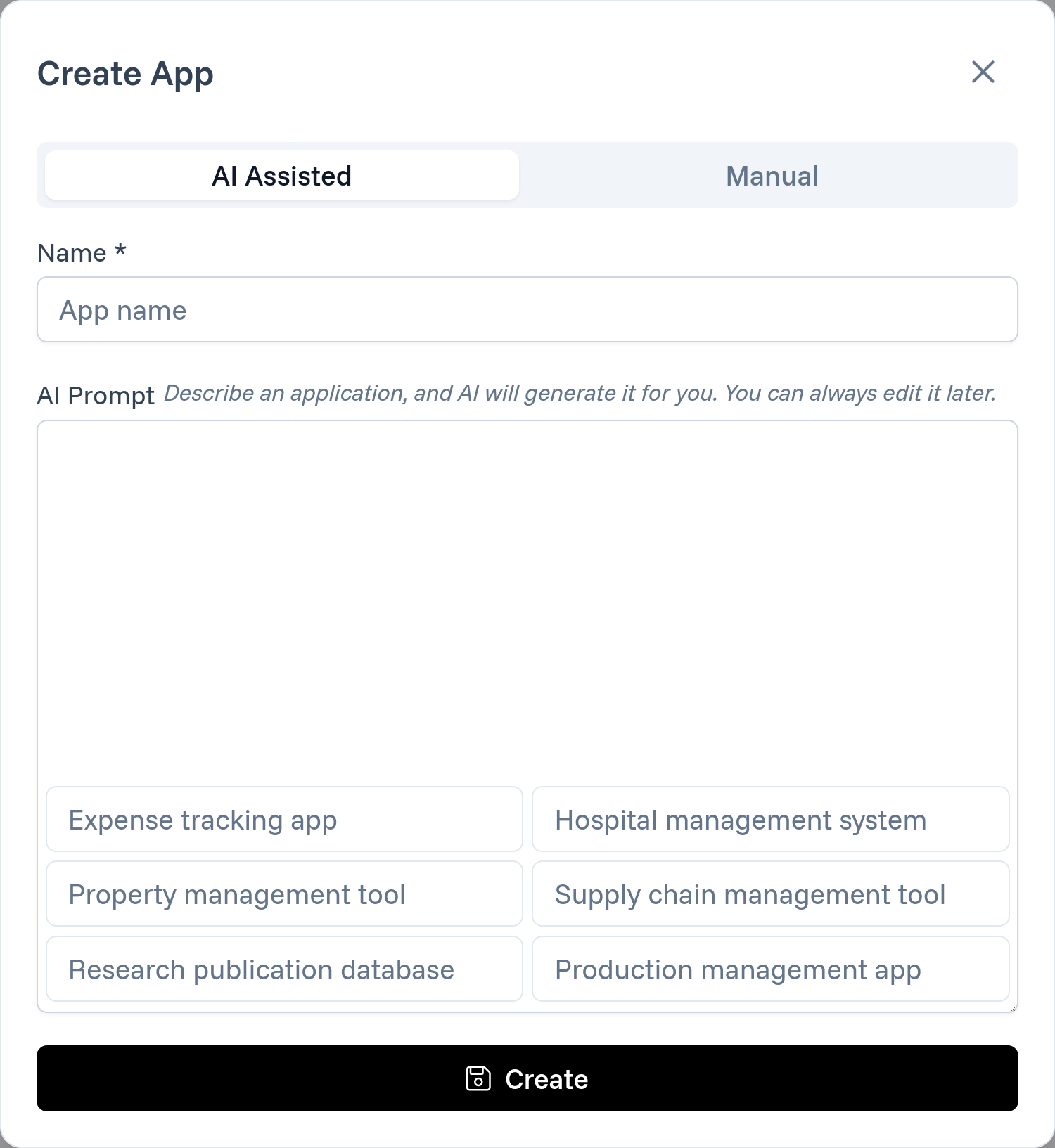Choose the Expense tracking app suggestion
Image resolution: width=1055 pixels, height=1148 pixels.
tap(284, 820)
